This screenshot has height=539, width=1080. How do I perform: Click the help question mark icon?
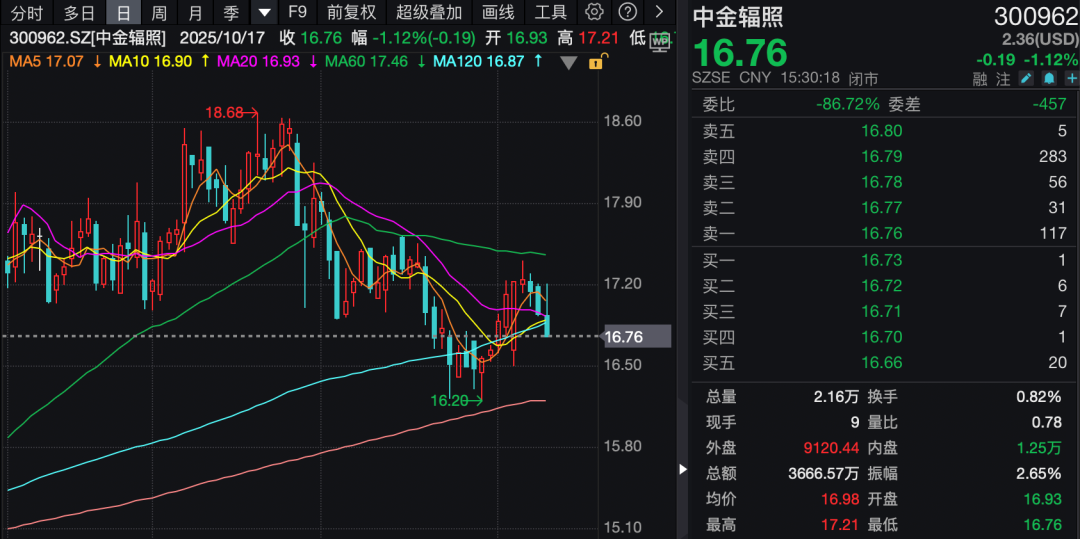[627, 13]
